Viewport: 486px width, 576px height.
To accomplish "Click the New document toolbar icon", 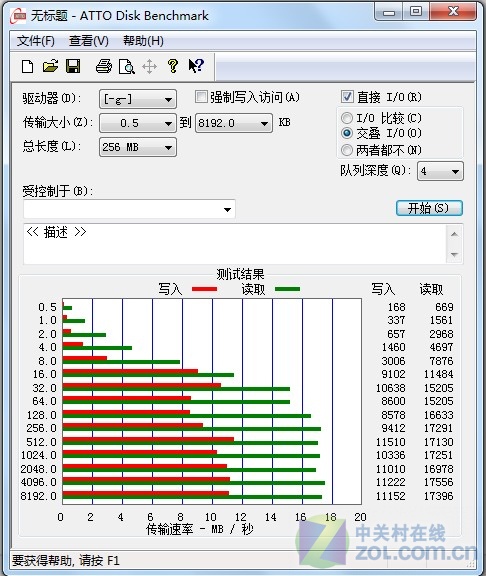I will (28, 66).
